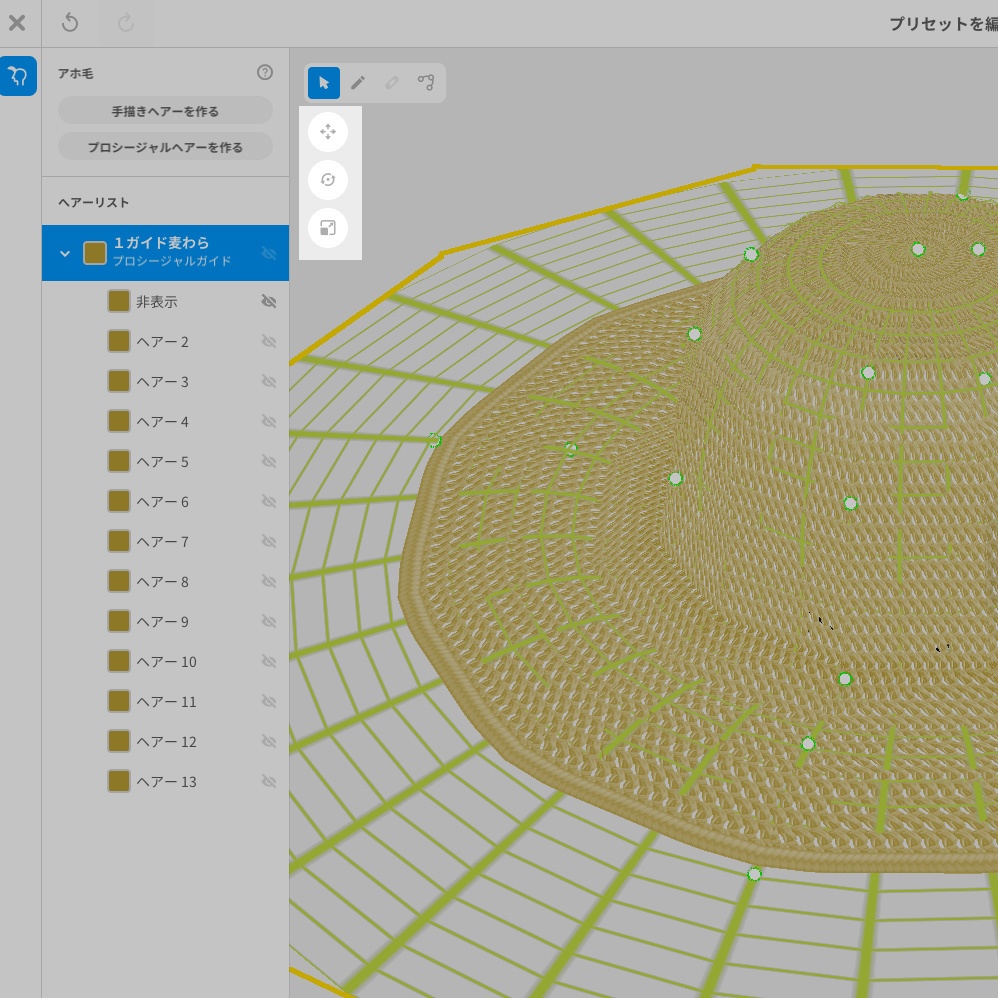Select ヘアー 12 in hair list
998x998 pixels.
165,741
